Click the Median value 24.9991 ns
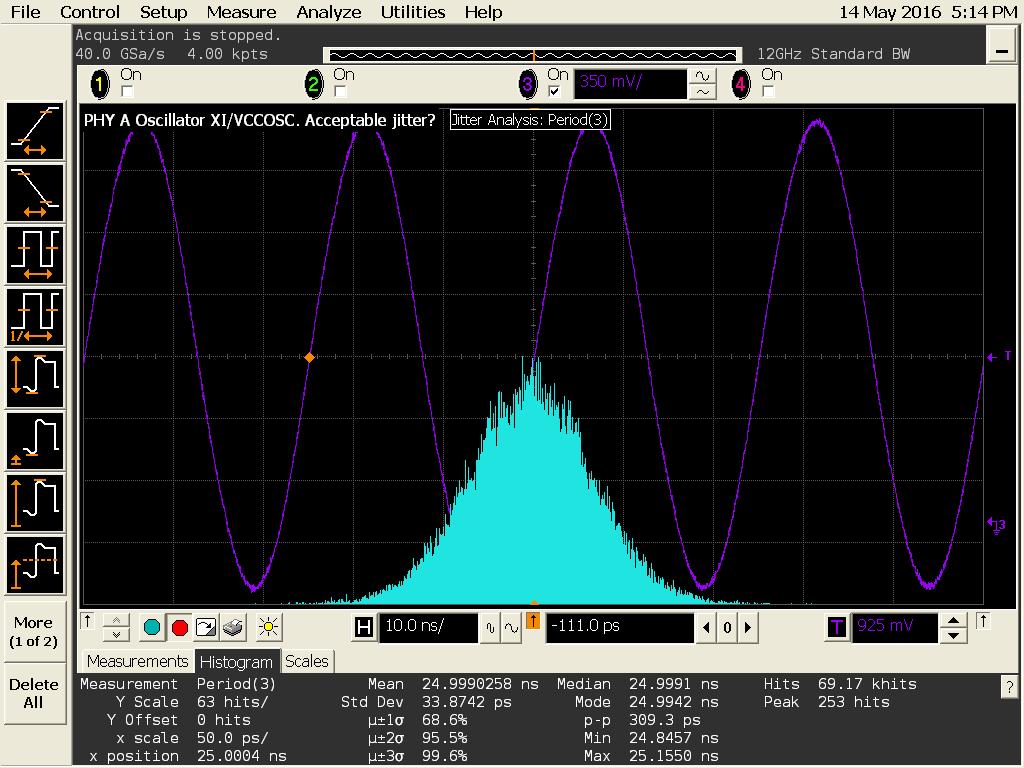The image size is (1024, 768). click(x=673, y=684)
